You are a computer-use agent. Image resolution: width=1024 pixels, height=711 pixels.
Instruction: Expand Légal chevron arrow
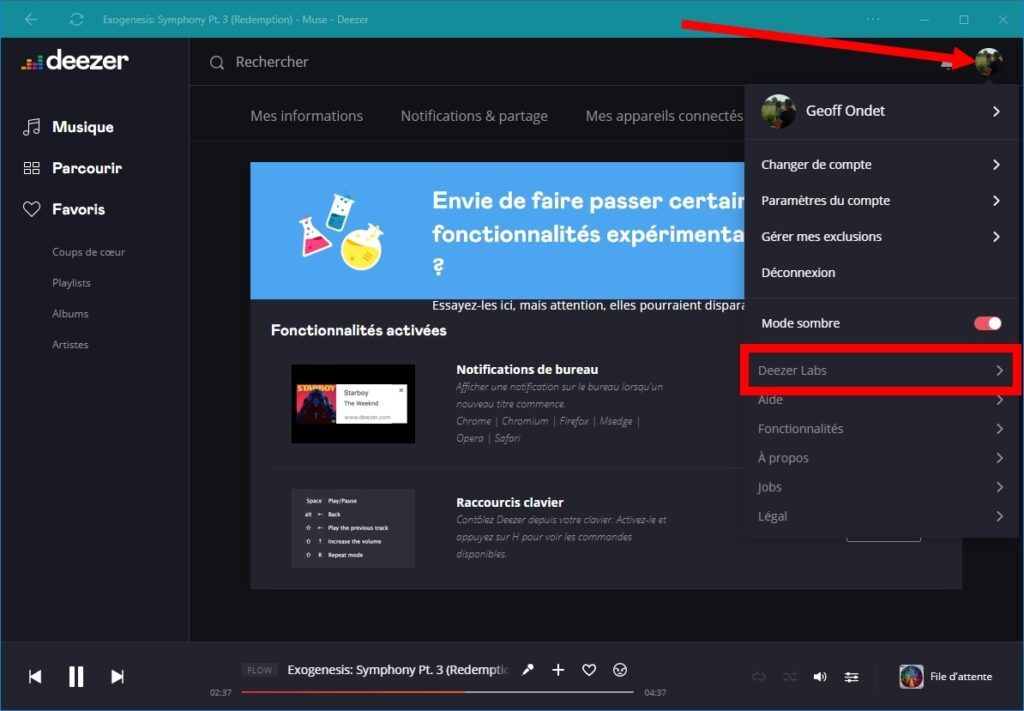[x=1000, y=516]
